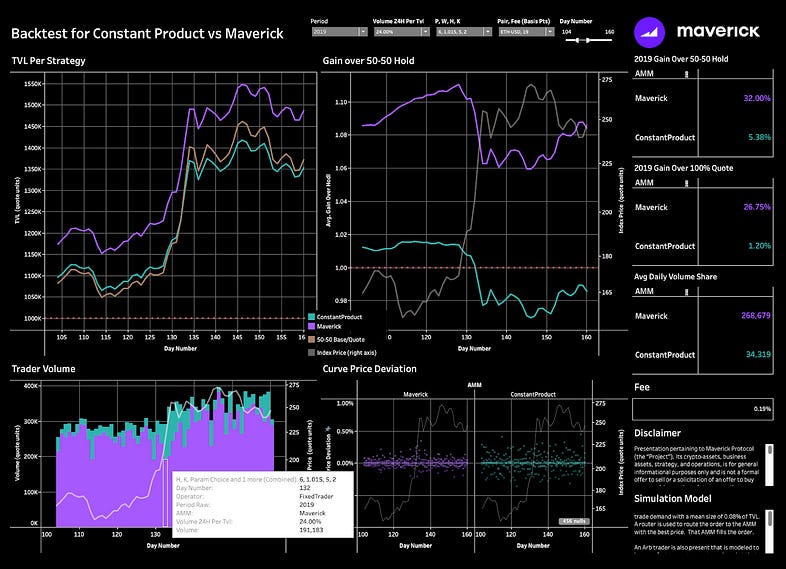The height and width of the screenshot is (569, 786).
Task: Click the lower Day Number slider handle
Action: [x=577, y=40]
